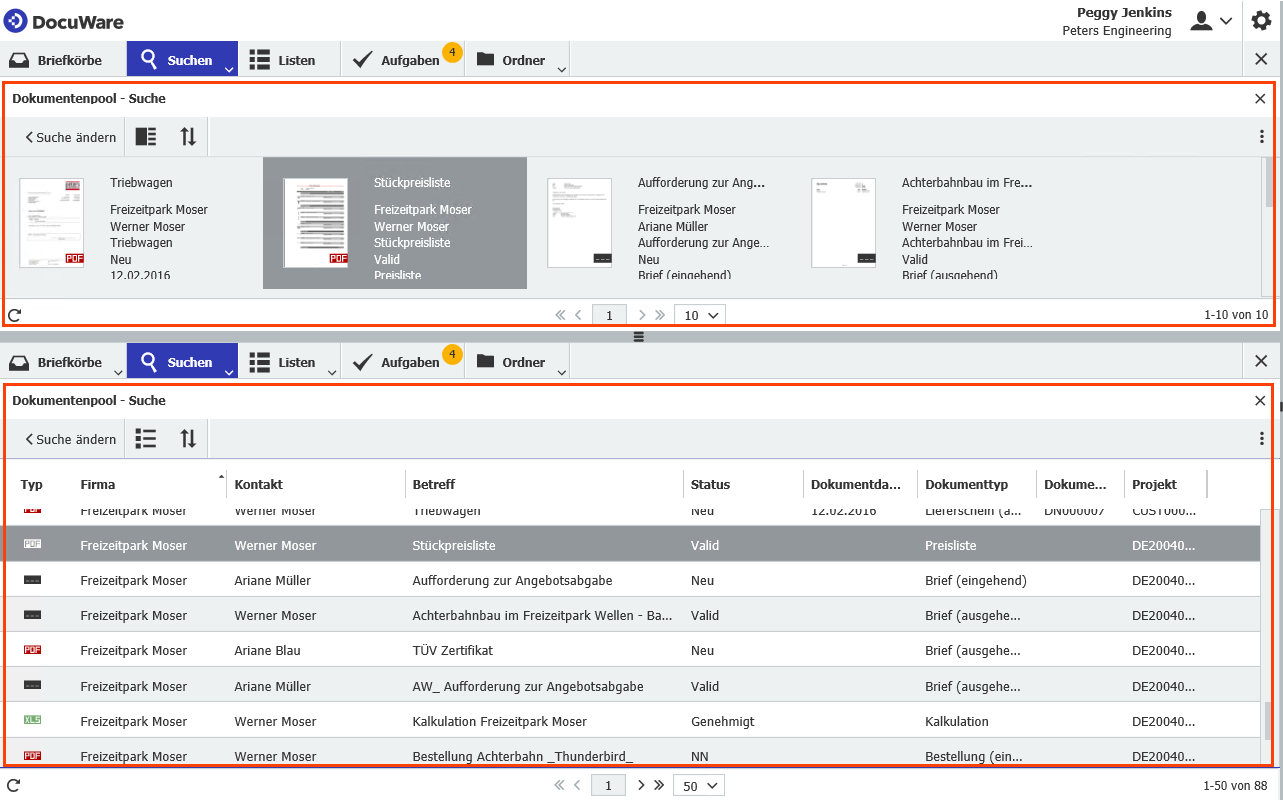Click PDF icon in Stückpreisliste table row
Screen dimensions: 1283x800
point(32,545)
